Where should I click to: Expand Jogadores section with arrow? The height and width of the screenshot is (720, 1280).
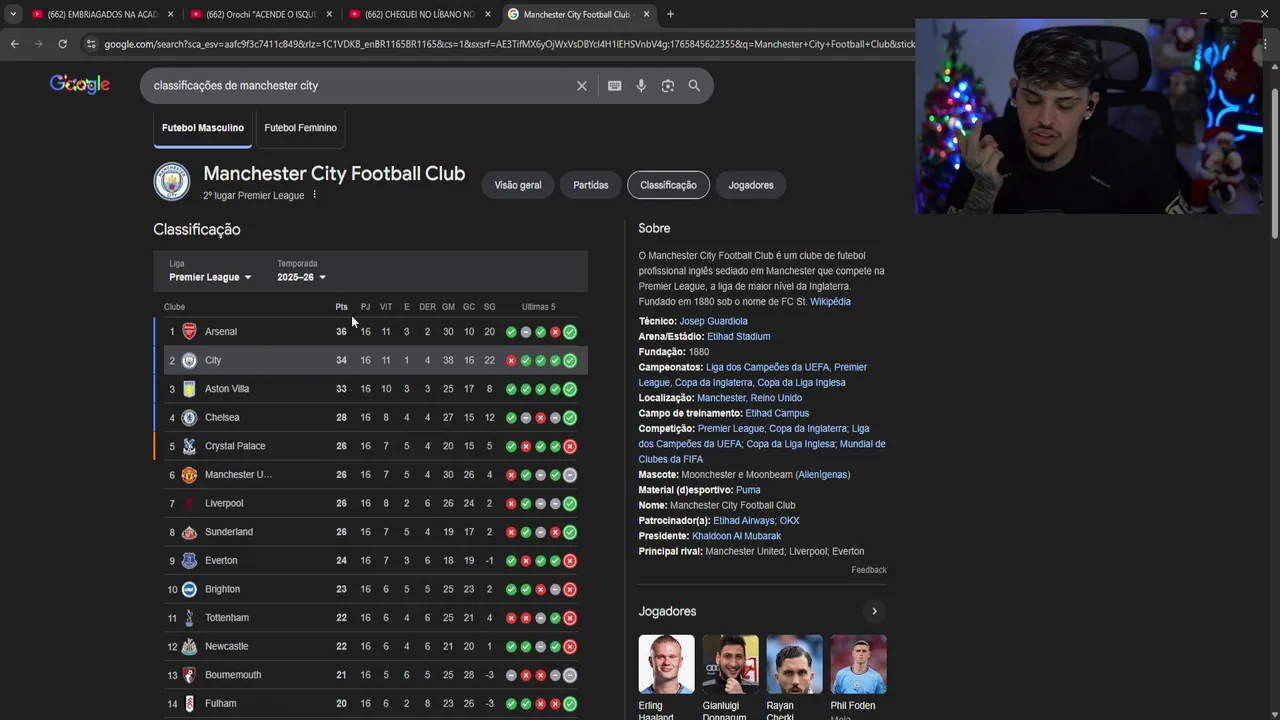tap(874, 611)
